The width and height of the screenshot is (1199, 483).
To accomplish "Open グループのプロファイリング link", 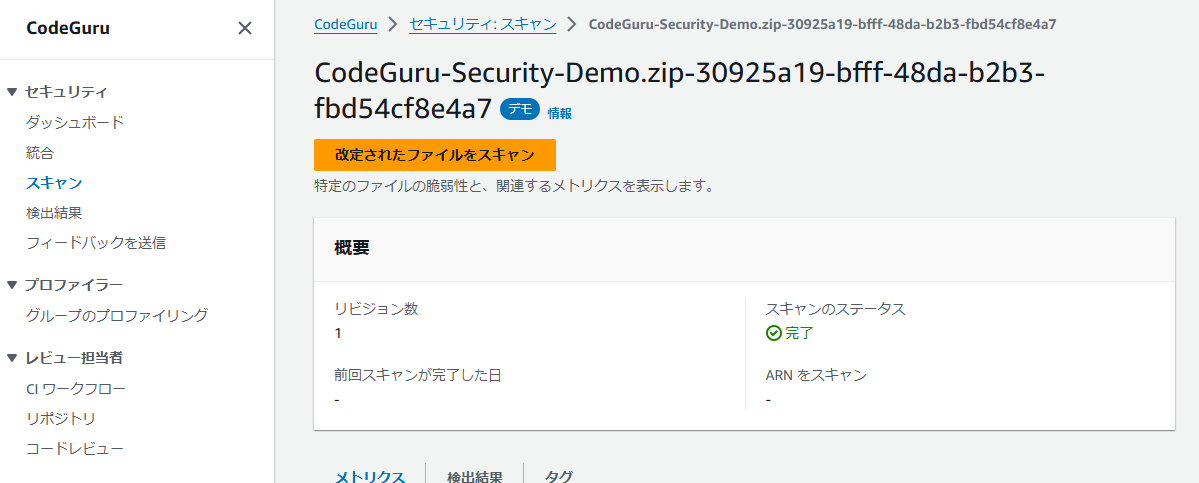I will pos(116,315).
